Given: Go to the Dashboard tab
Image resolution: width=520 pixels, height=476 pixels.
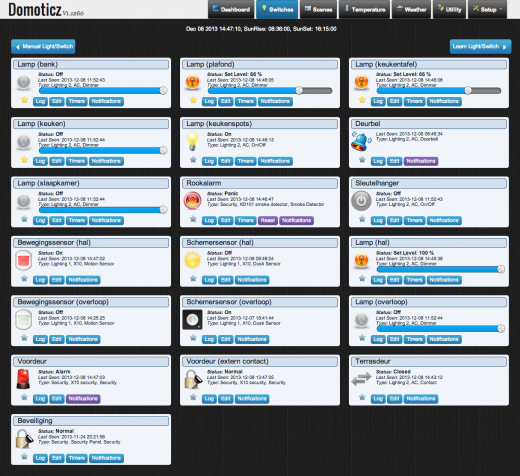Looking at the screenshot, I should pos(232,10).
